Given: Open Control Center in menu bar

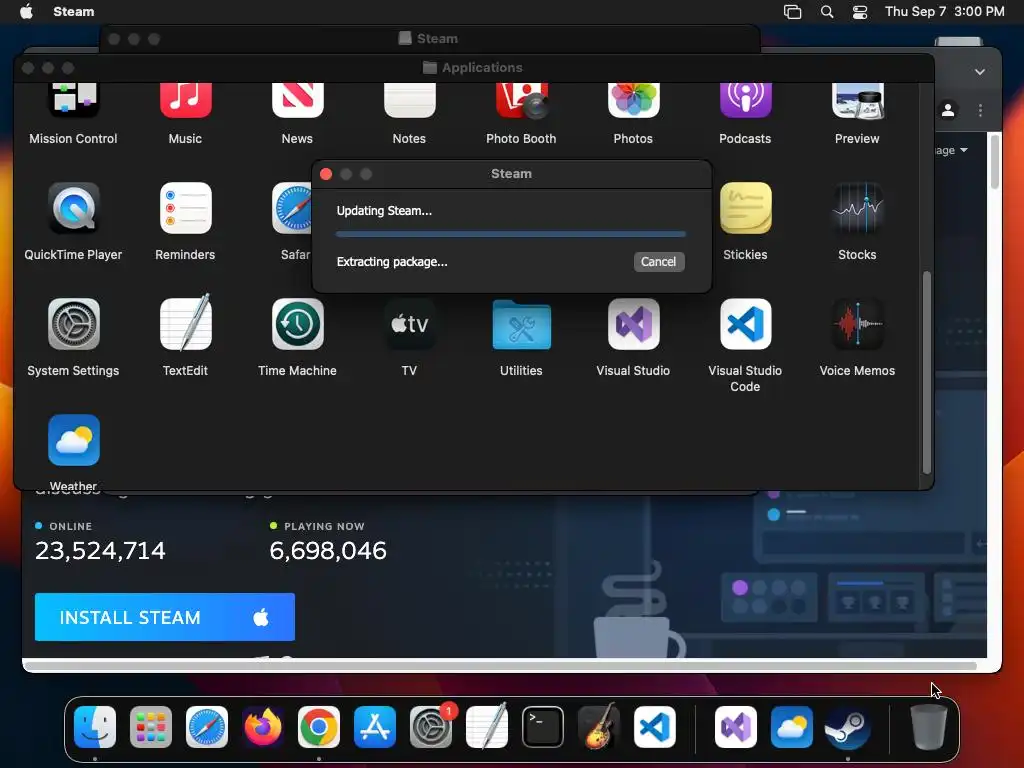Looking at the screenshot, I should 860,12.
